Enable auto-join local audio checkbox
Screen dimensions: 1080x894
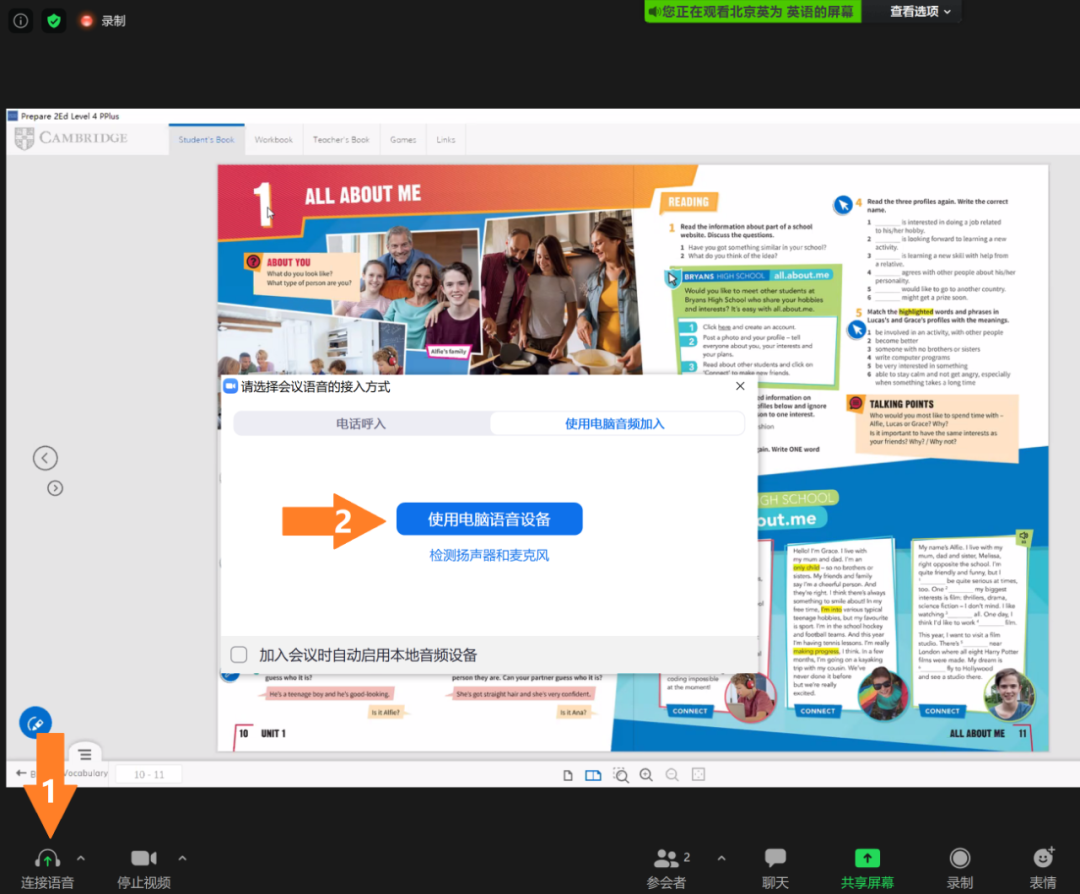coord(239,655)
